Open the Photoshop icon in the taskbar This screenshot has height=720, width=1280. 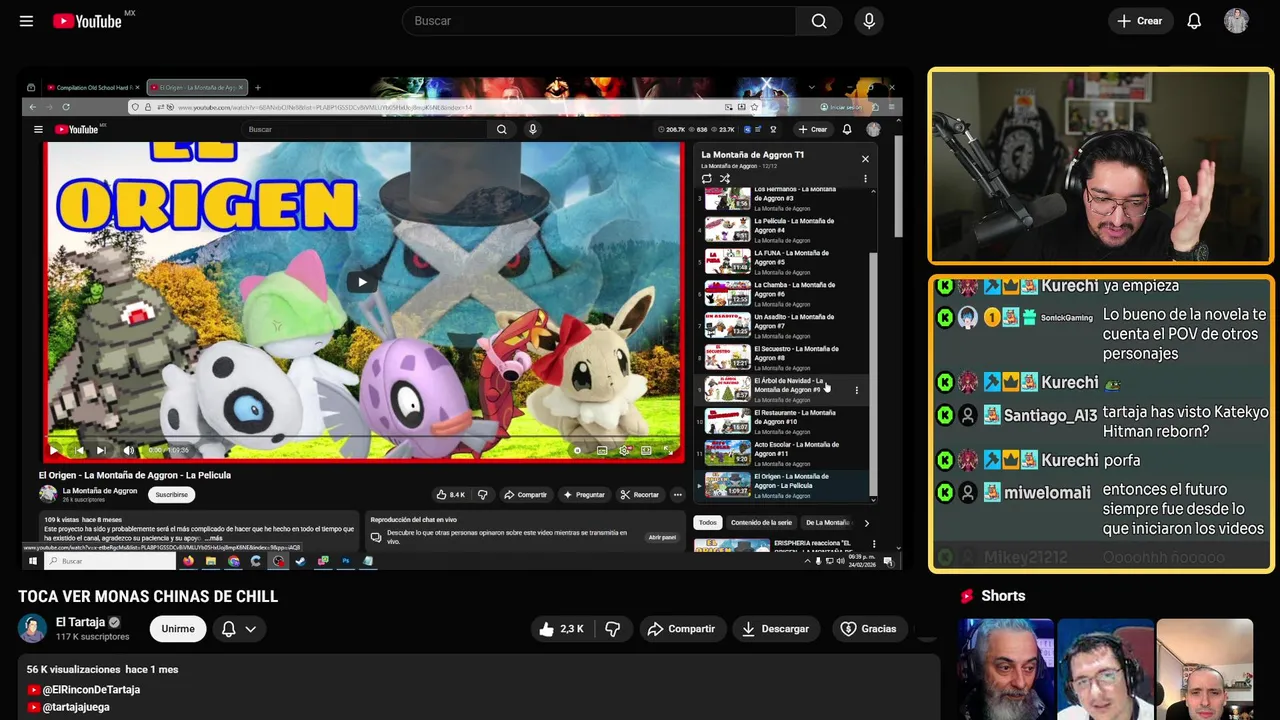(345, 561)
